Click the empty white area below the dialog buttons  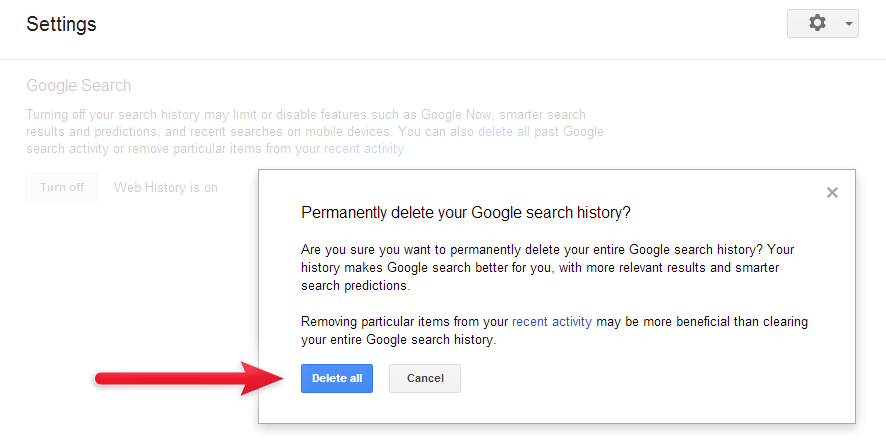[x=557, y=408]
